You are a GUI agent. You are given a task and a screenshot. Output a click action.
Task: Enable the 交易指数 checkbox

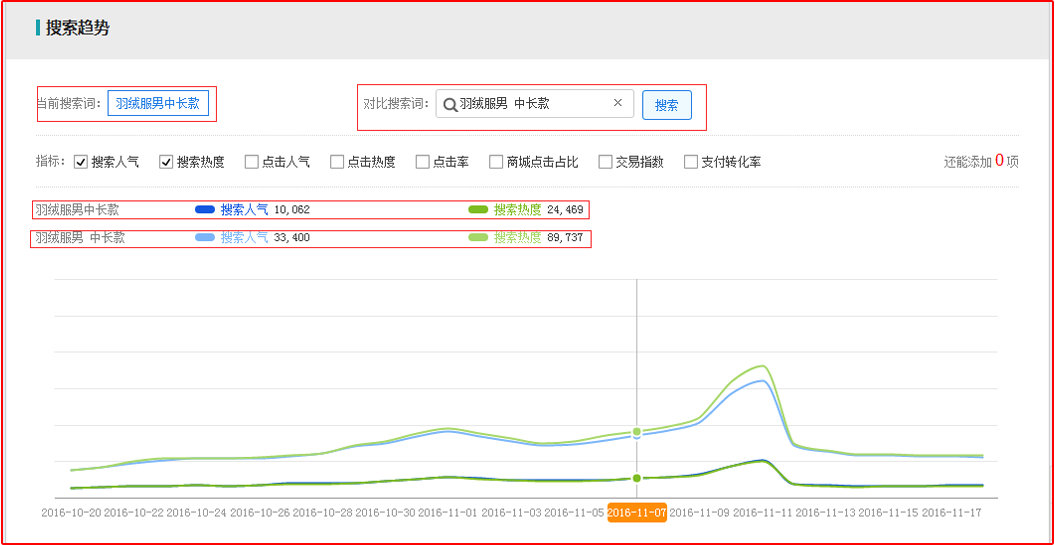click(606, 162)
